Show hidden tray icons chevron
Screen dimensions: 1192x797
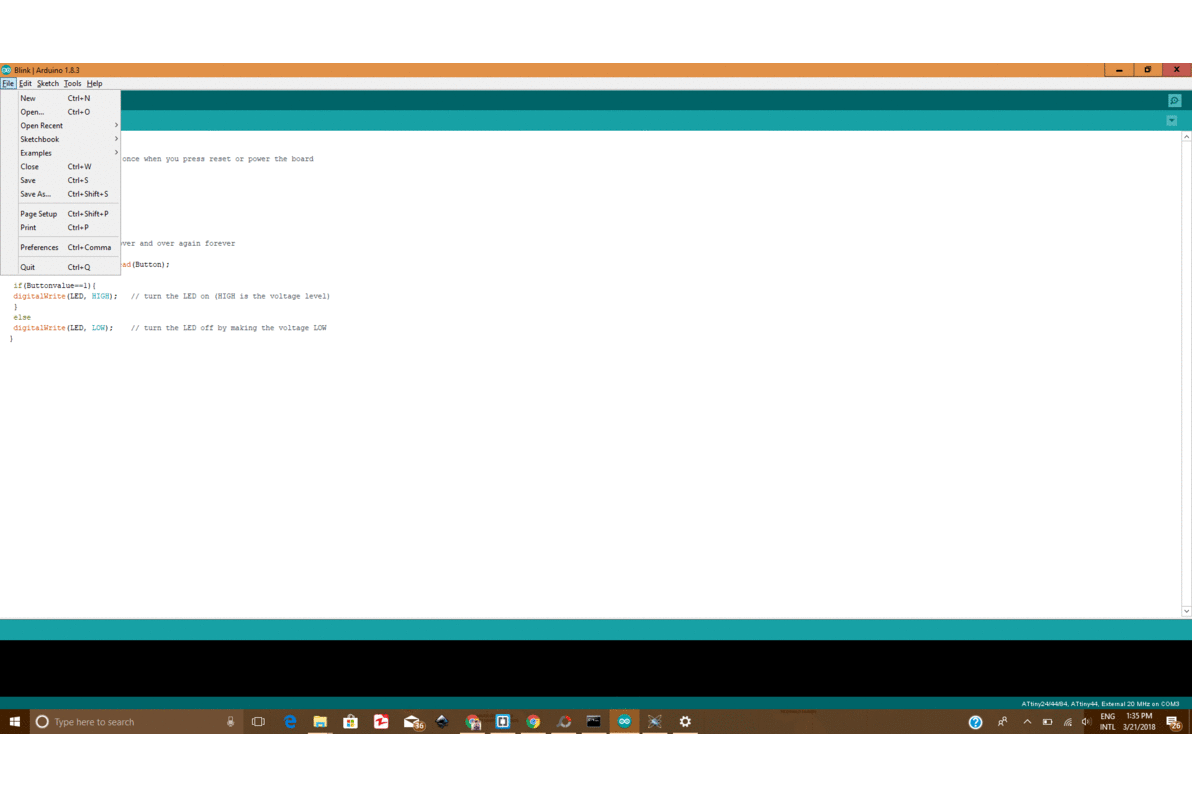coord(1027,722)
